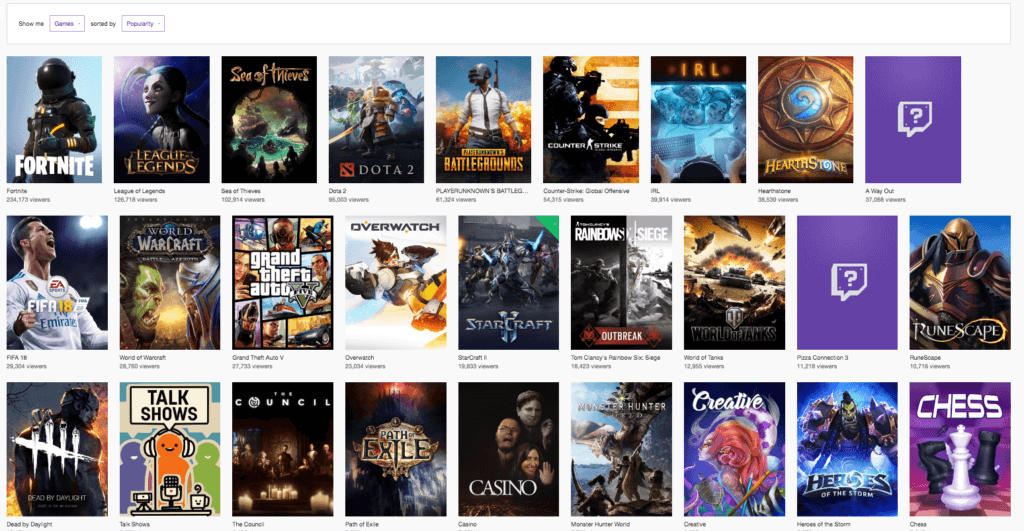Open the Rainbow Six Siege Outbreak cover
1024x531 pixels.
[621, 283]
